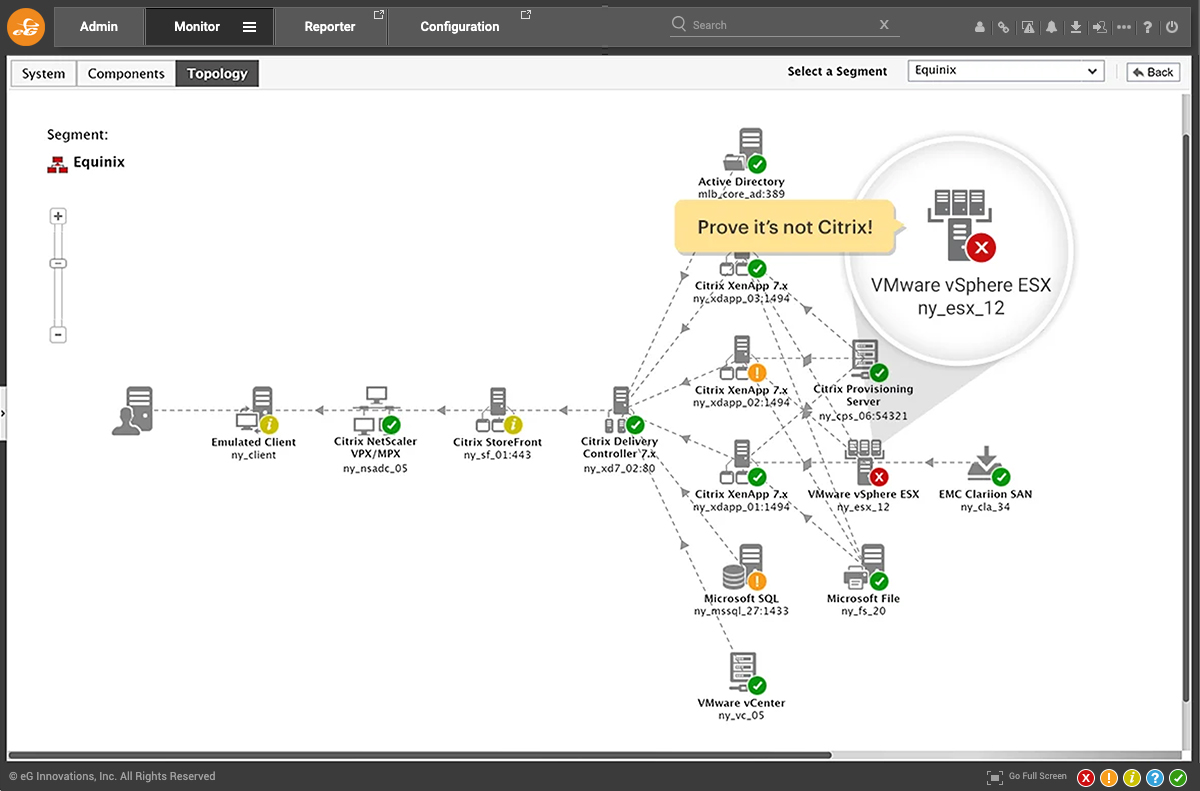The width and height of the screenshot is (1200, 791).
Task: Click the end user icon at chain start
Action: (132, 411)
